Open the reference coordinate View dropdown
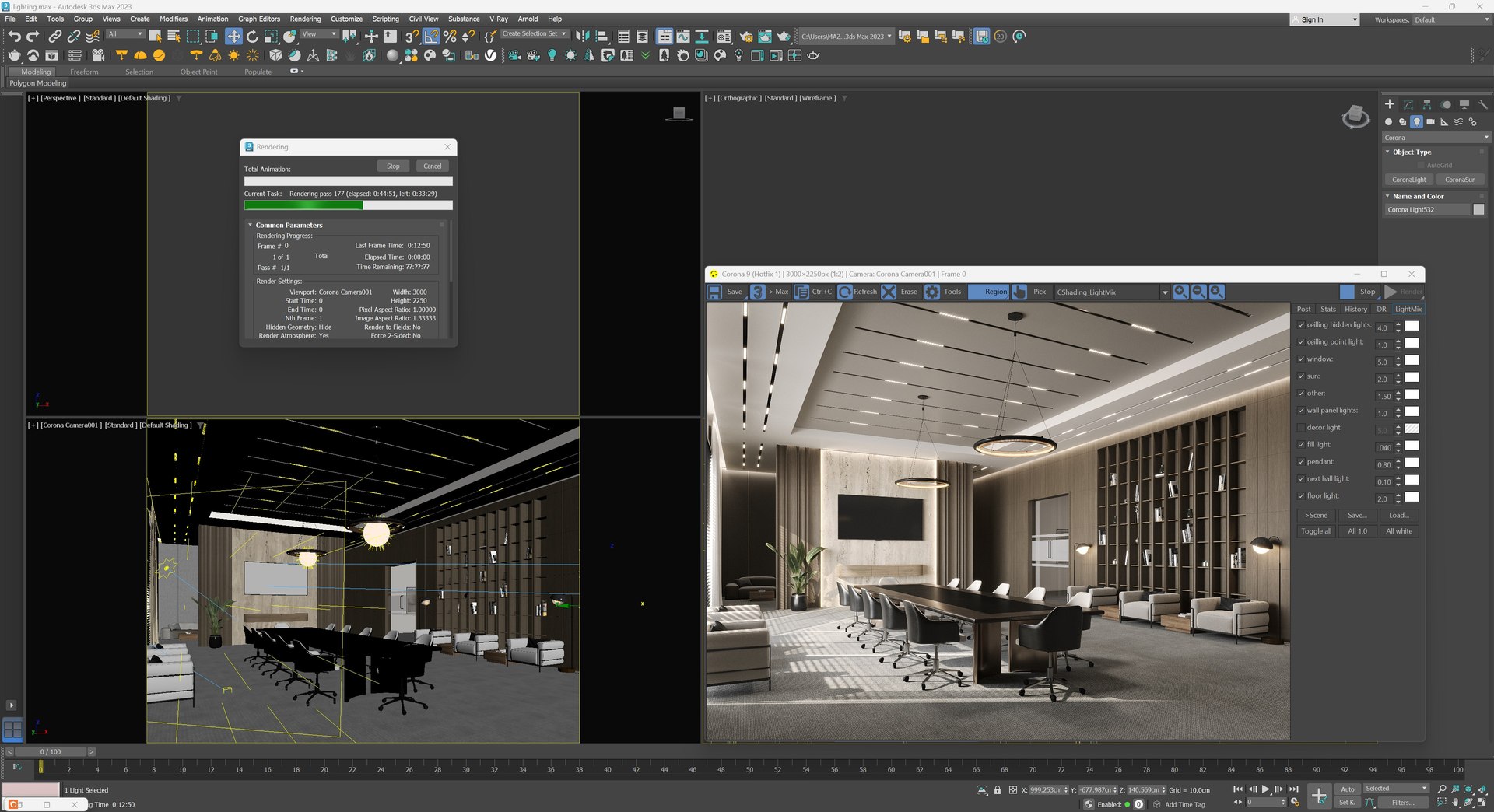This screenshot has height=812, width=1494. click(319, 34)
